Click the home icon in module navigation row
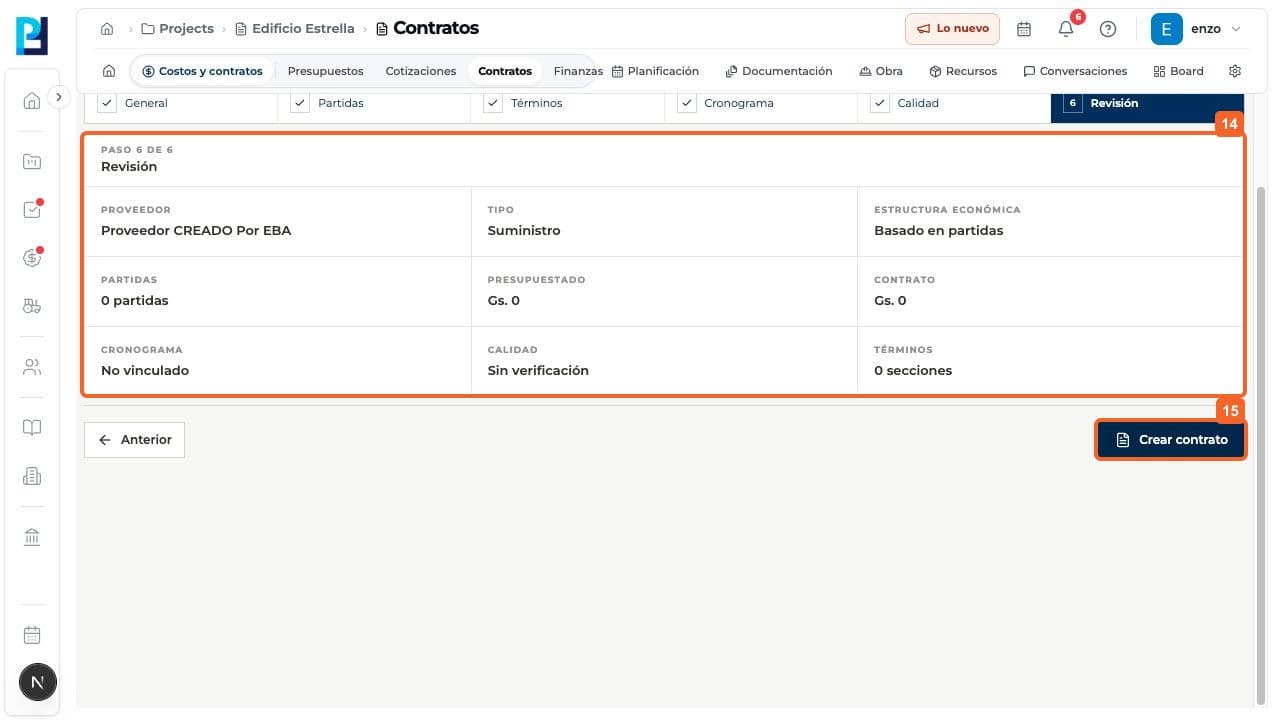Image resolution: width=1280 pixels, height=720 pixels. point(109,71)
